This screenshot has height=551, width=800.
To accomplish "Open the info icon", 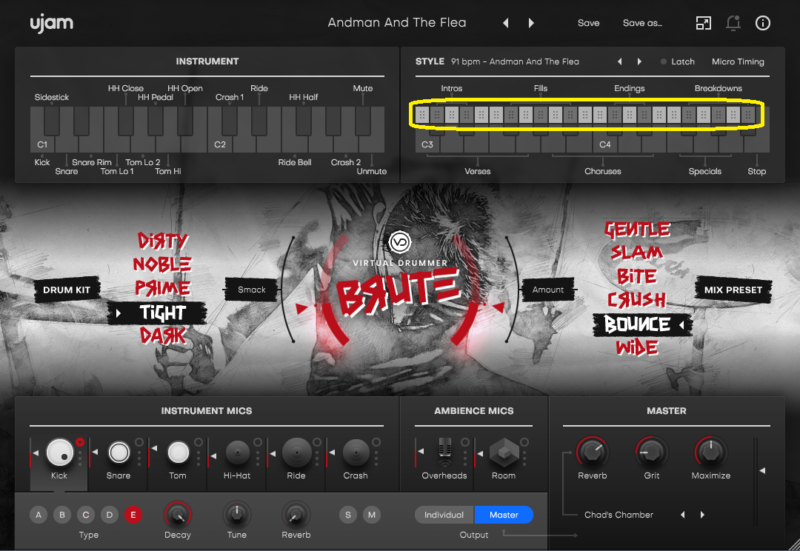I will tap(763, 23).
